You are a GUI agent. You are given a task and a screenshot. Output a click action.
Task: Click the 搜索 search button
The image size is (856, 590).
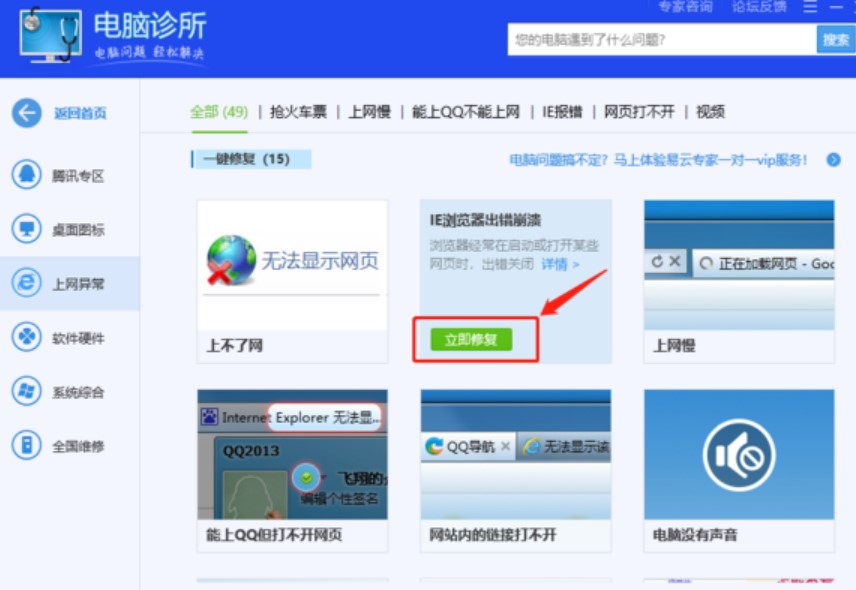835,39
